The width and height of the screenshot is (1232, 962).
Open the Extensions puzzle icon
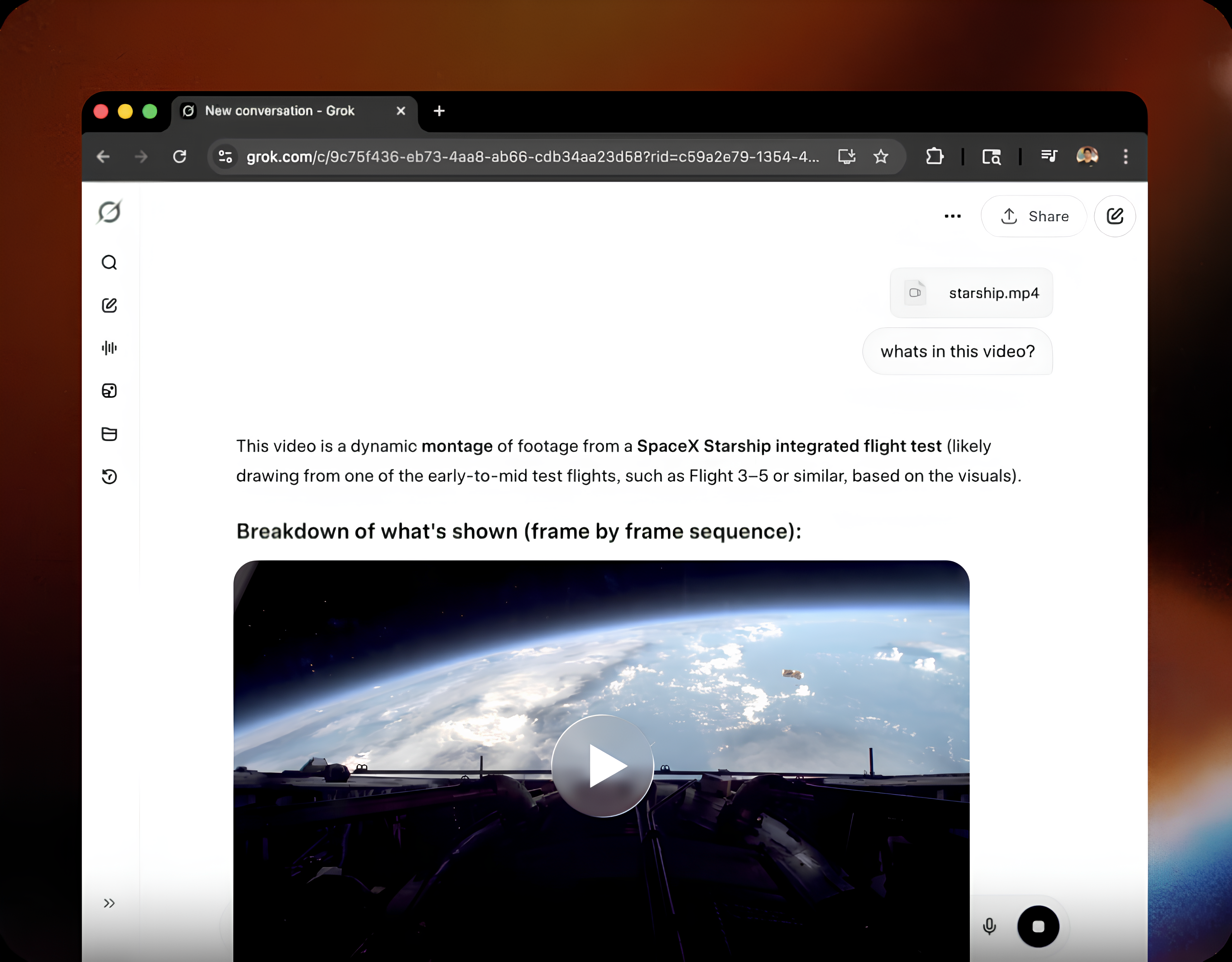coord(935,156)
